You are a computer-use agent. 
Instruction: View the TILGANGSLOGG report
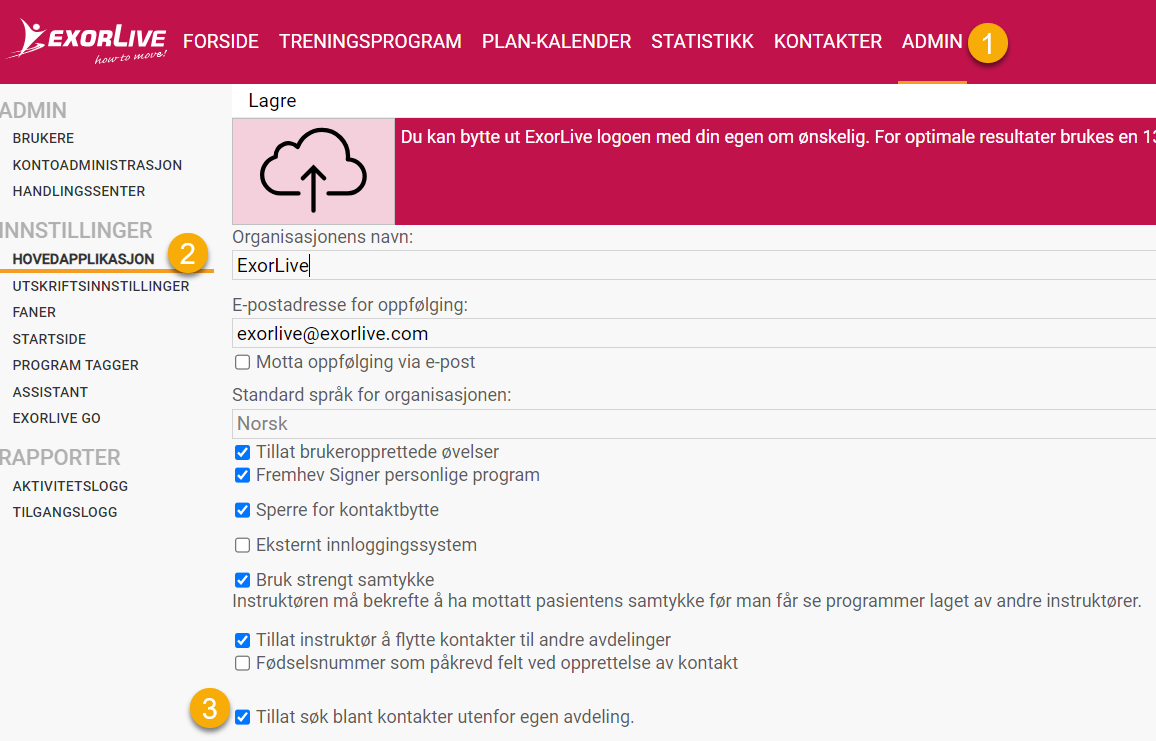(65, 512)
